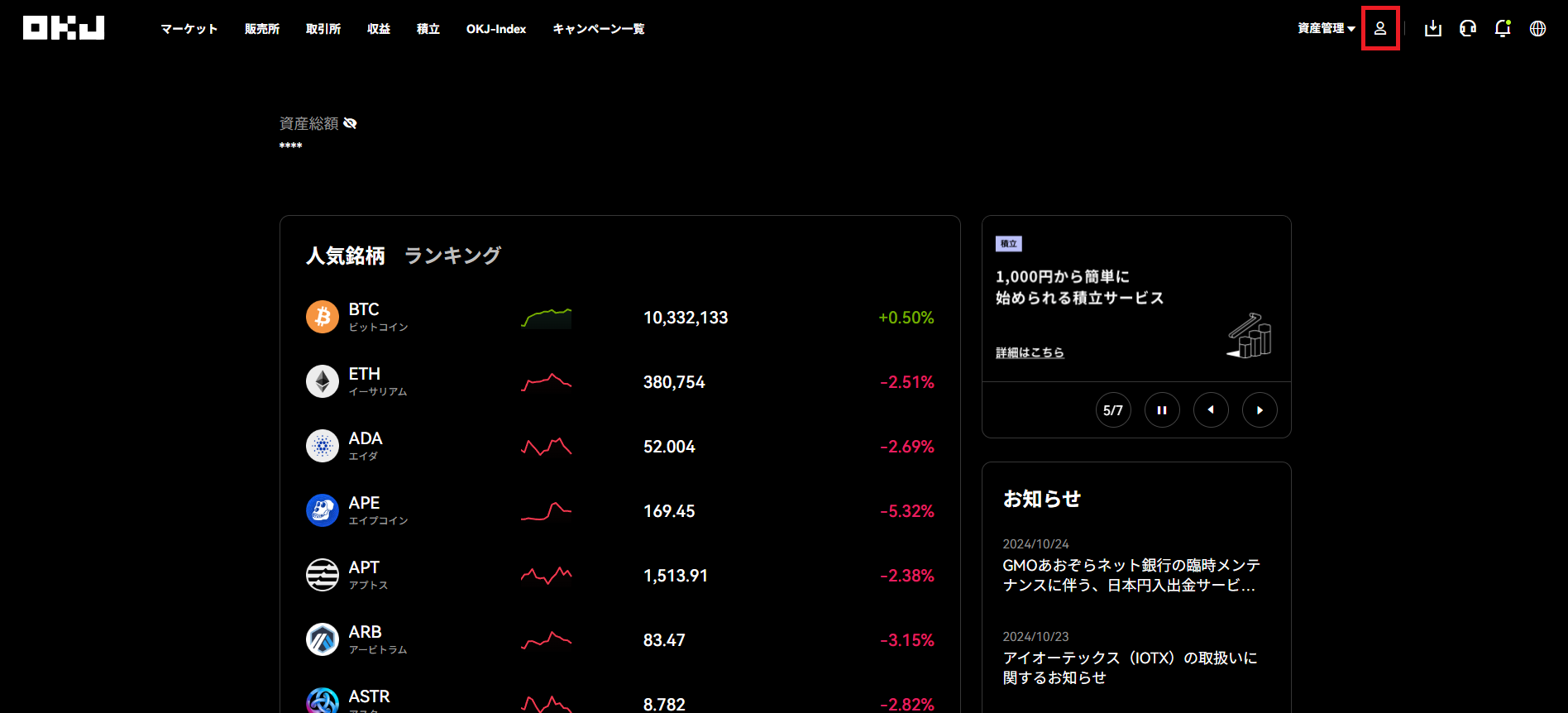Toggle asset total visibility eye icon

tap(350, 123)
